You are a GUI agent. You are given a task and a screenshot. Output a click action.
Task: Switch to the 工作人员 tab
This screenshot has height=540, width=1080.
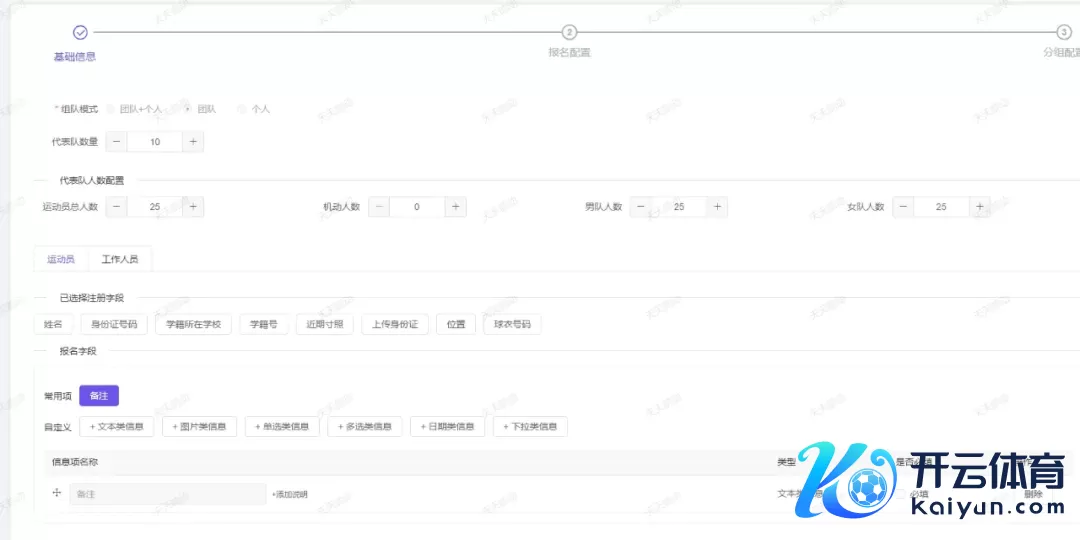(x=120, y=259)
